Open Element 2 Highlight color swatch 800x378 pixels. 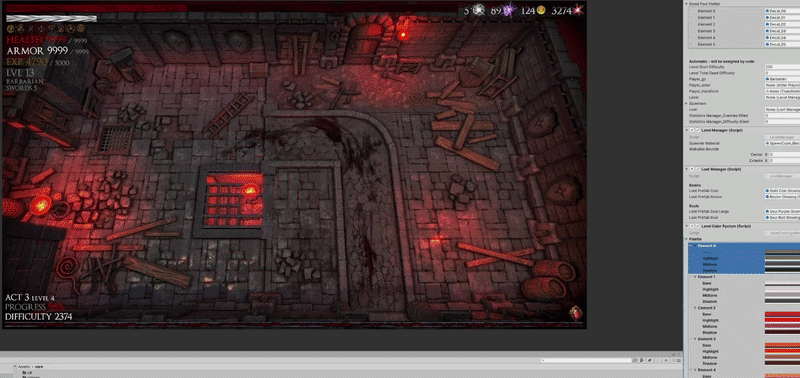coord(782,320)
